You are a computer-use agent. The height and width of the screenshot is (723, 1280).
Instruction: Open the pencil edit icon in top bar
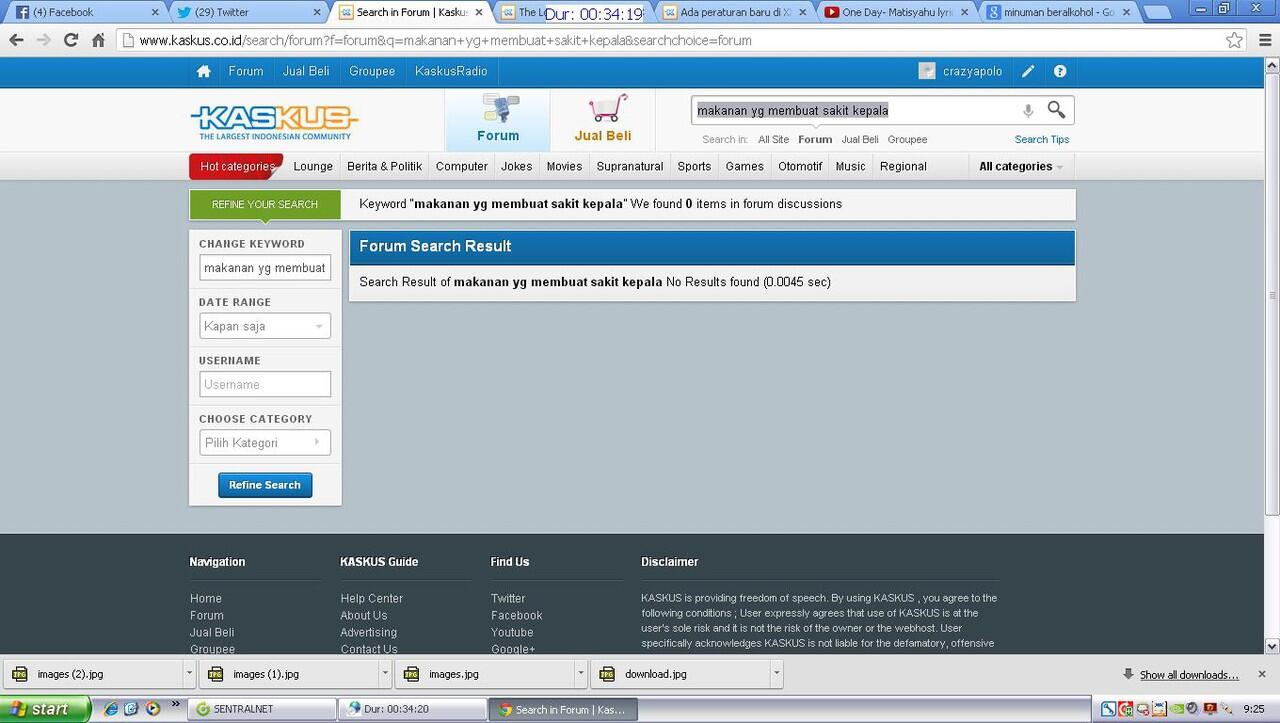click(1028, 71)
